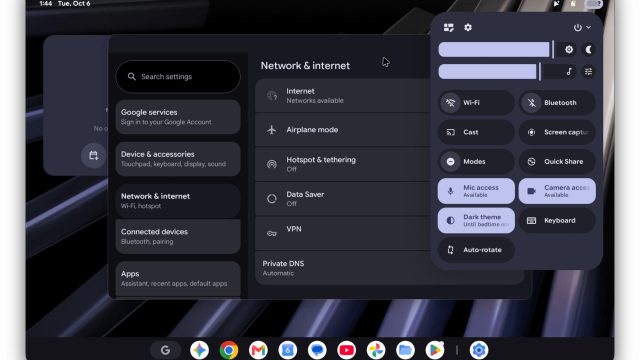Open Play Store from the taskbar
The width and height of the screenshot is (640, 360).
coord(435,350)
